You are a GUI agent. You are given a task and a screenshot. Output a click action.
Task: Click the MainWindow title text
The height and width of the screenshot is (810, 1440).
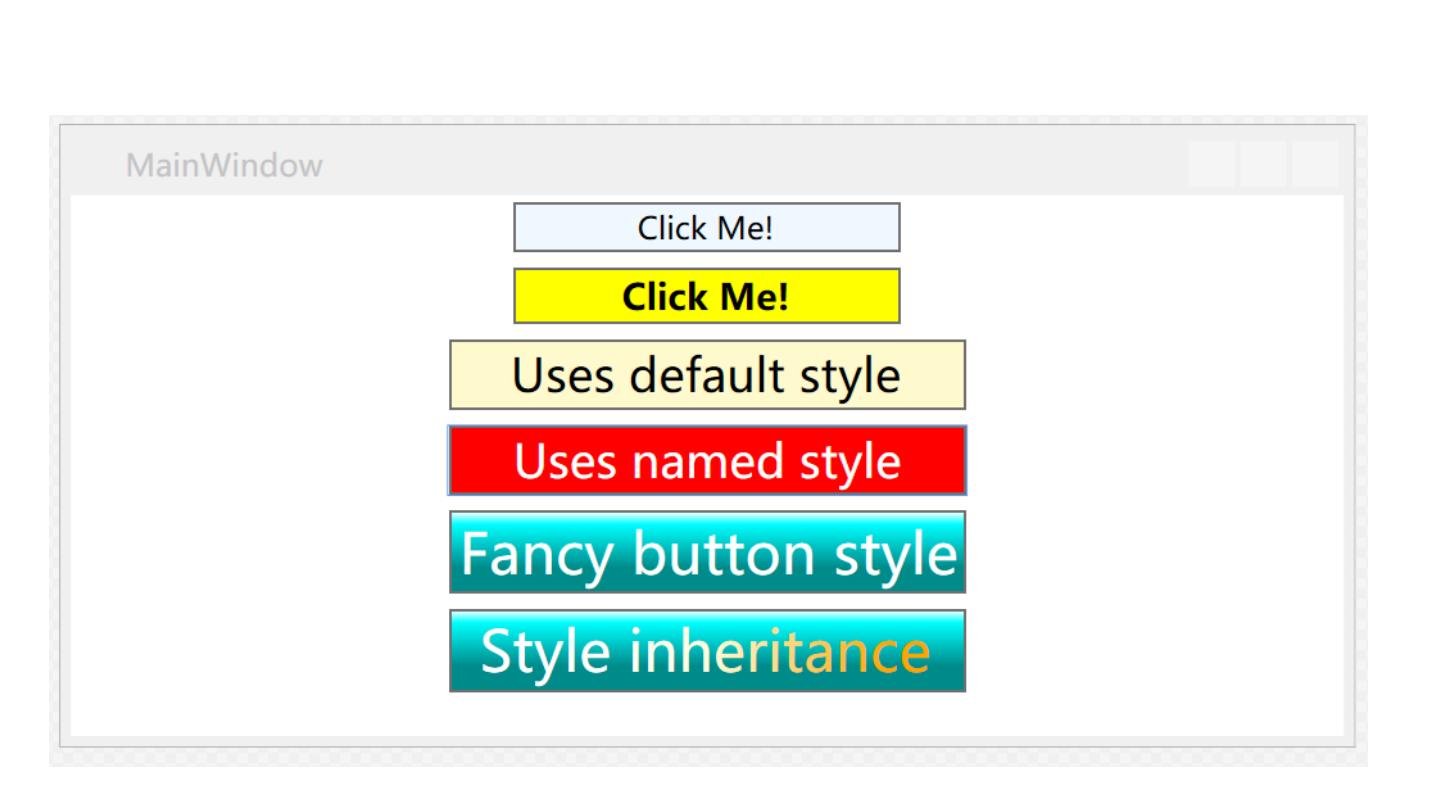[224, 165]
